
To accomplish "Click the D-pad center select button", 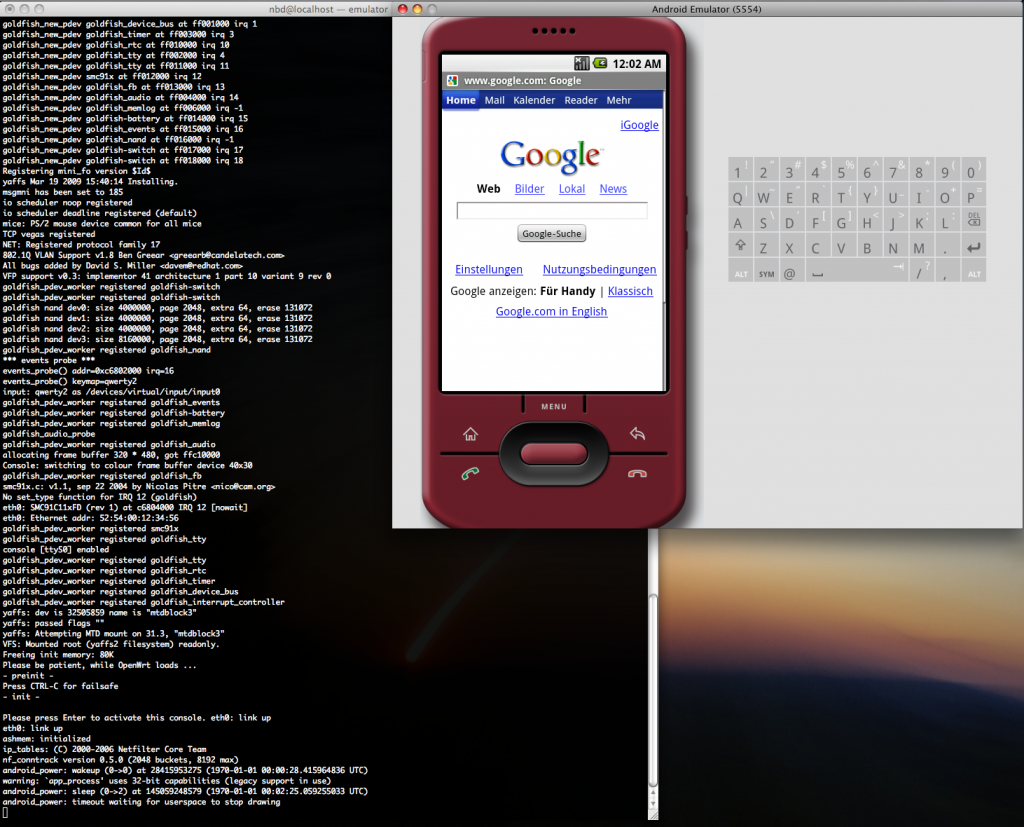I will pos(554,453).
